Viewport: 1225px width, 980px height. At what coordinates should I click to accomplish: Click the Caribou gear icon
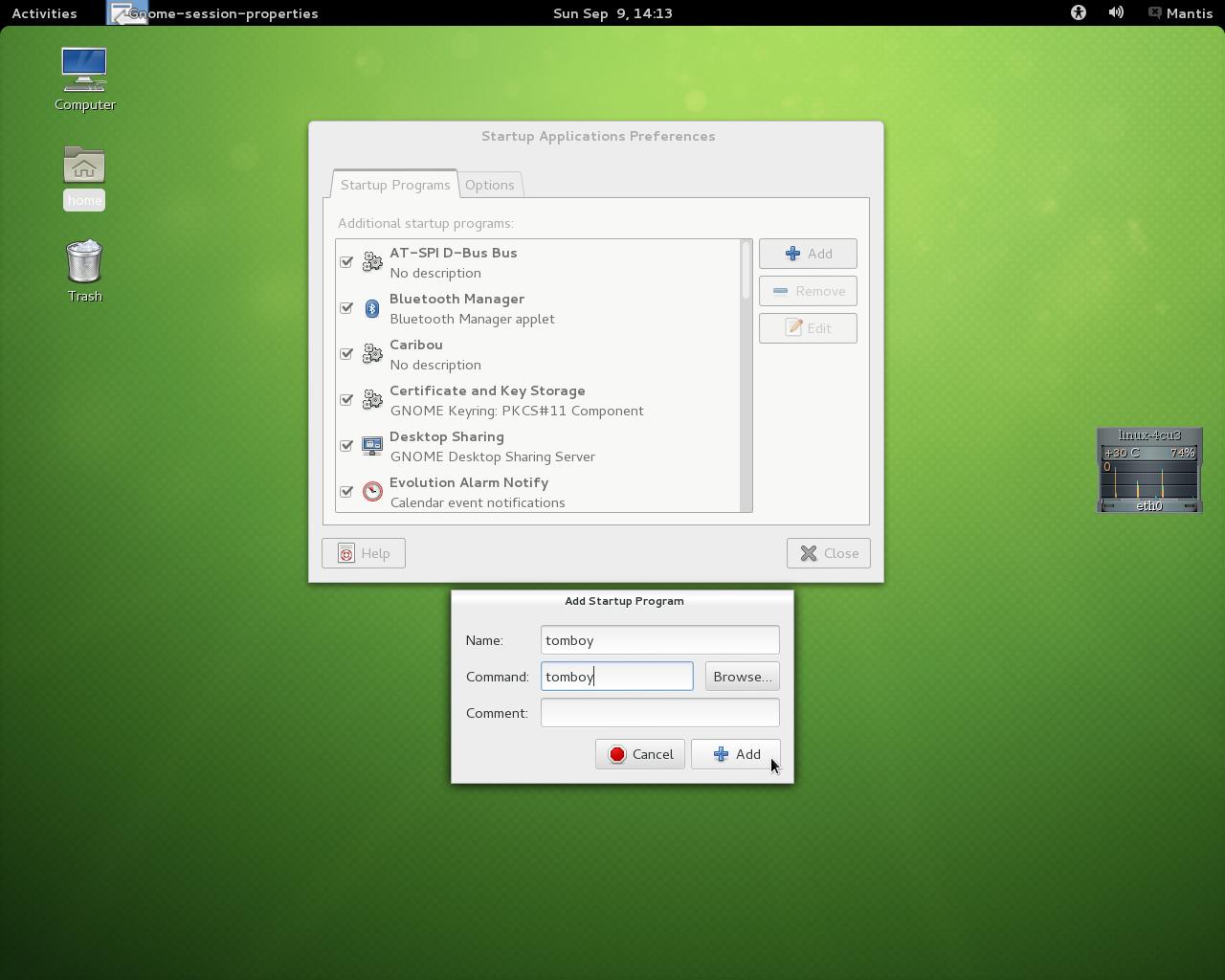click(372, 353)
